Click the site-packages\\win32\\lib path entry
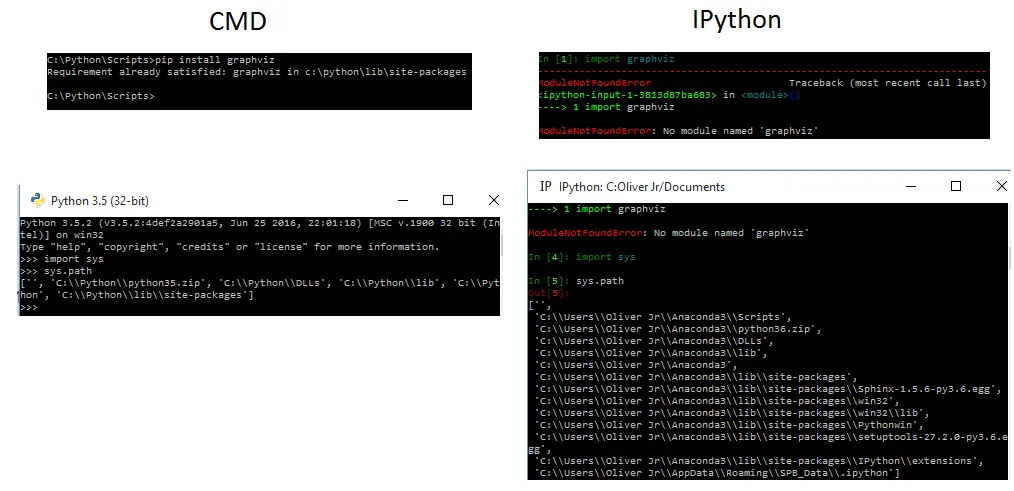The image size is (1014, 491). coord(732,413)
